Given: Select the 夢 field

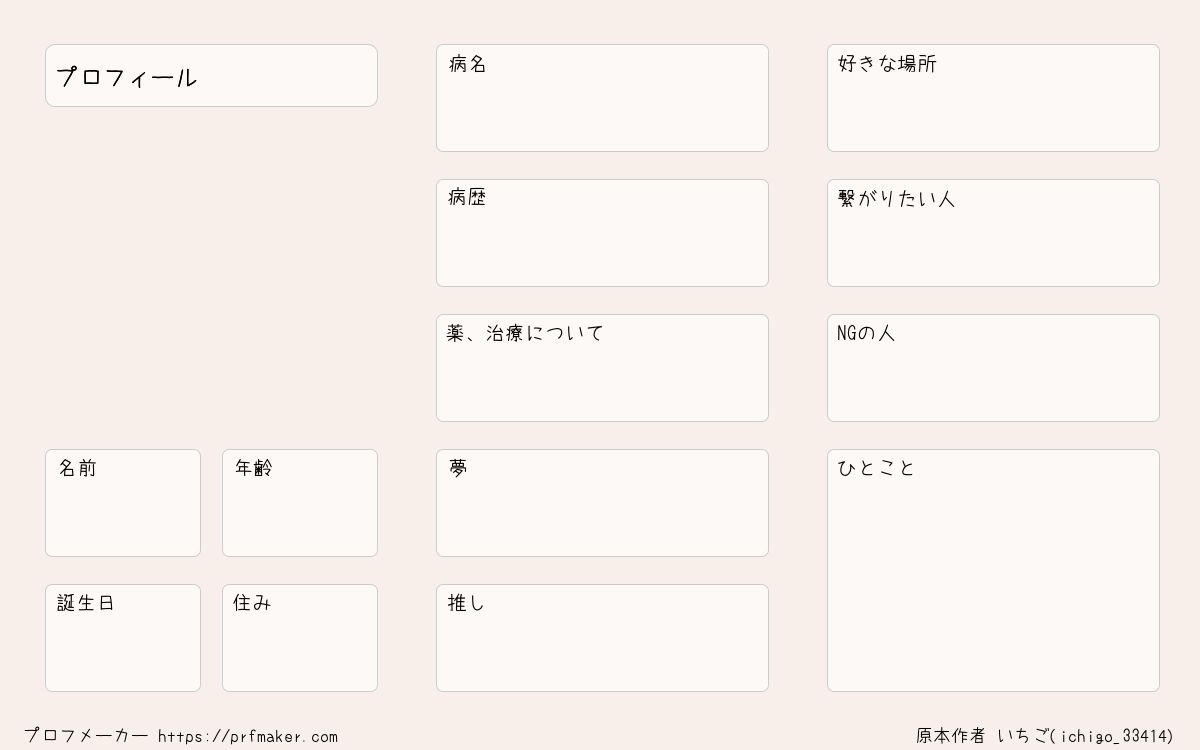Looking at the screenshot, I should tap(602, 503).
